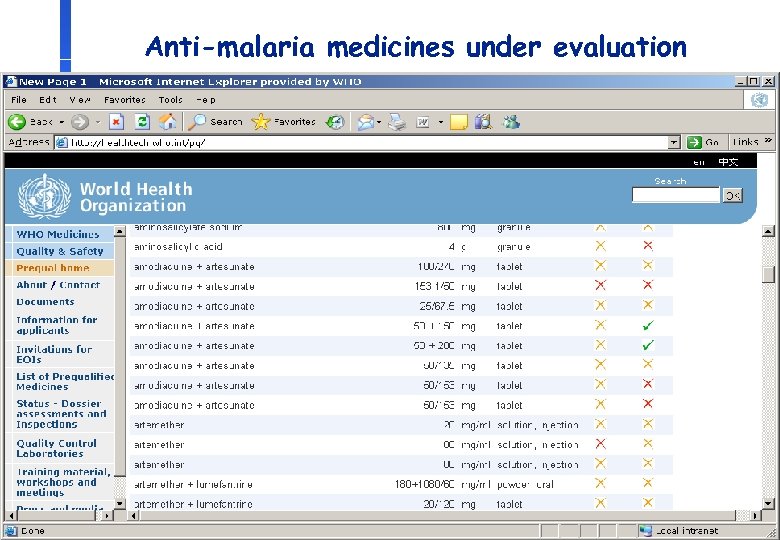This screenshot has width=780, height=540.
Task: Switch language to Chinese 中文
Action: (x=728, y=162)
